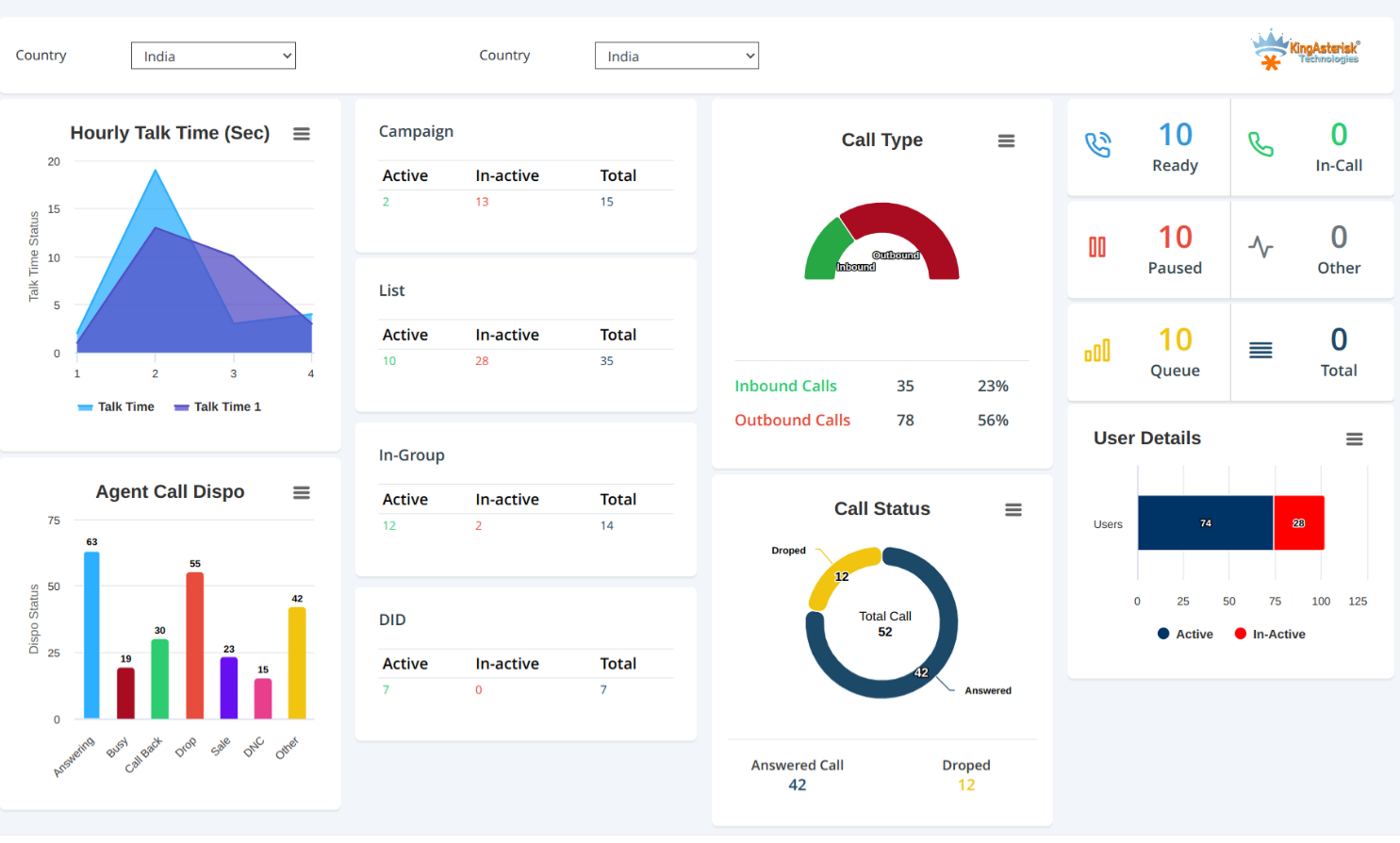This screenshot has height=843, width=1400.
Task: Click the yellow Other bar labeled 42
Action: click(297, 664)
